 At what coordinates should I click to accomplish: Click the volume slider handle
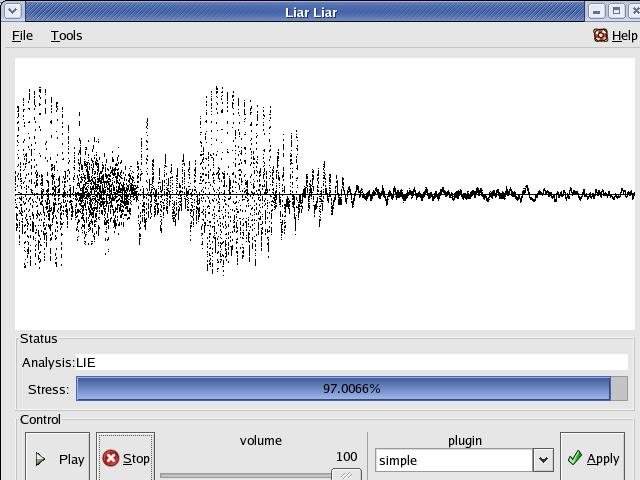tap(346, 475)
